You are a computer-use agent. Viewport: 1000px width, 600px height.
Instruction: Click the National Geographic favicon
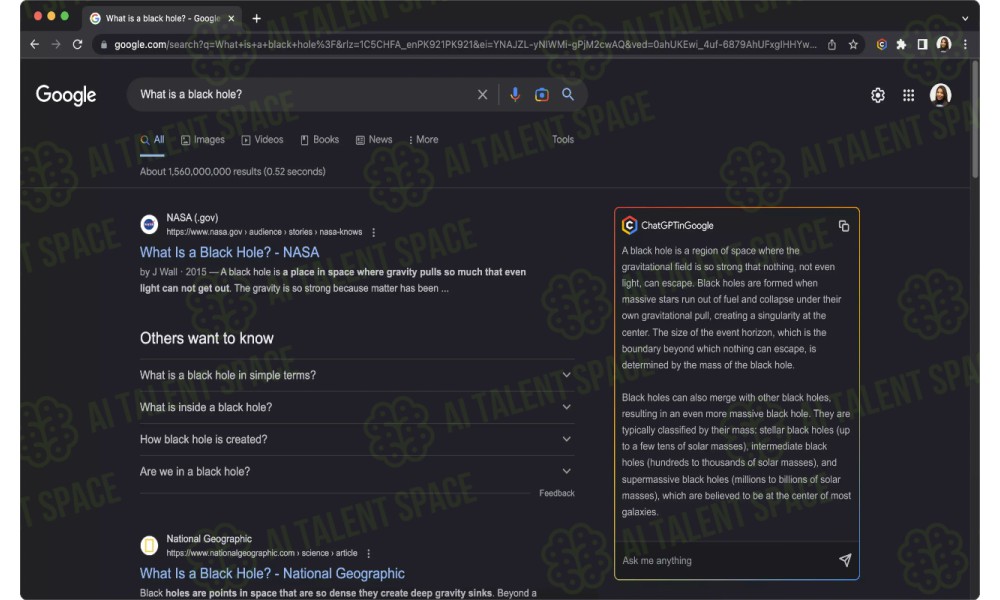(x=149, y=545)
